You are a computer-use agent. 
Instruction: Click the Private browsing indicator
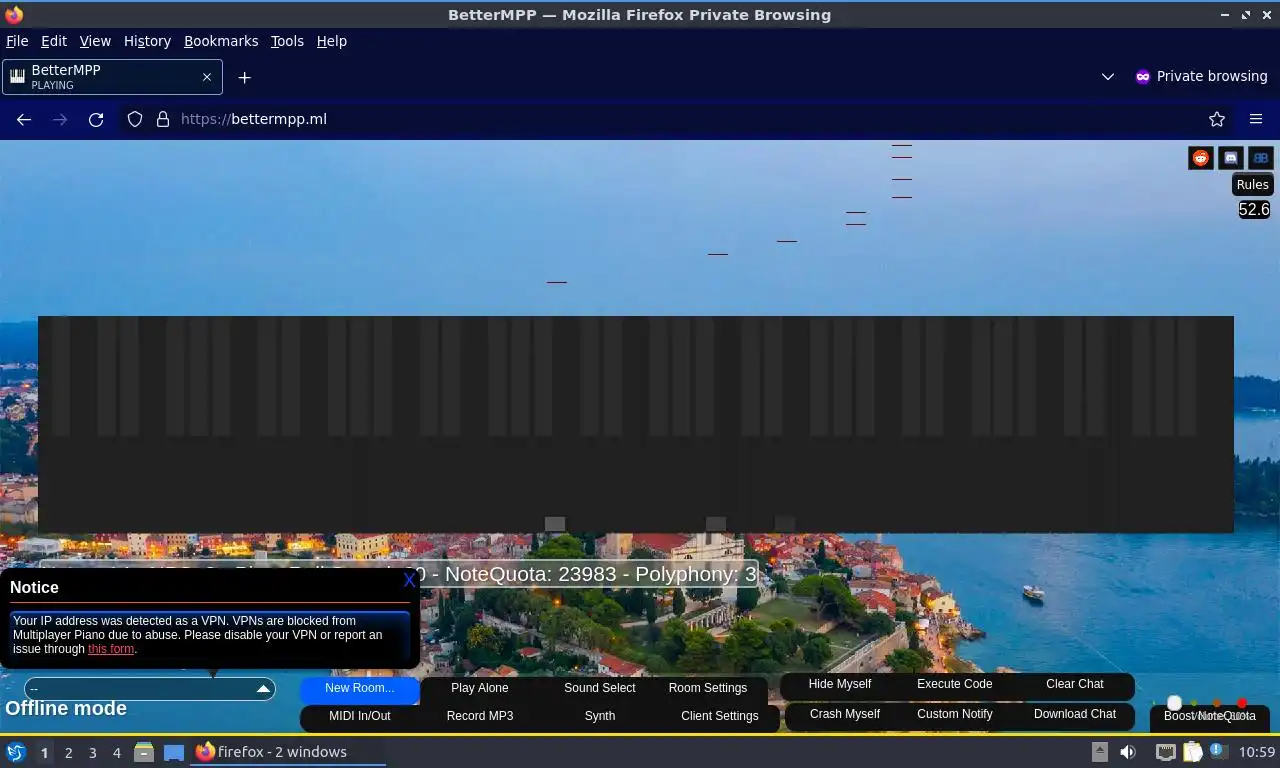(x=1201, y=77)
